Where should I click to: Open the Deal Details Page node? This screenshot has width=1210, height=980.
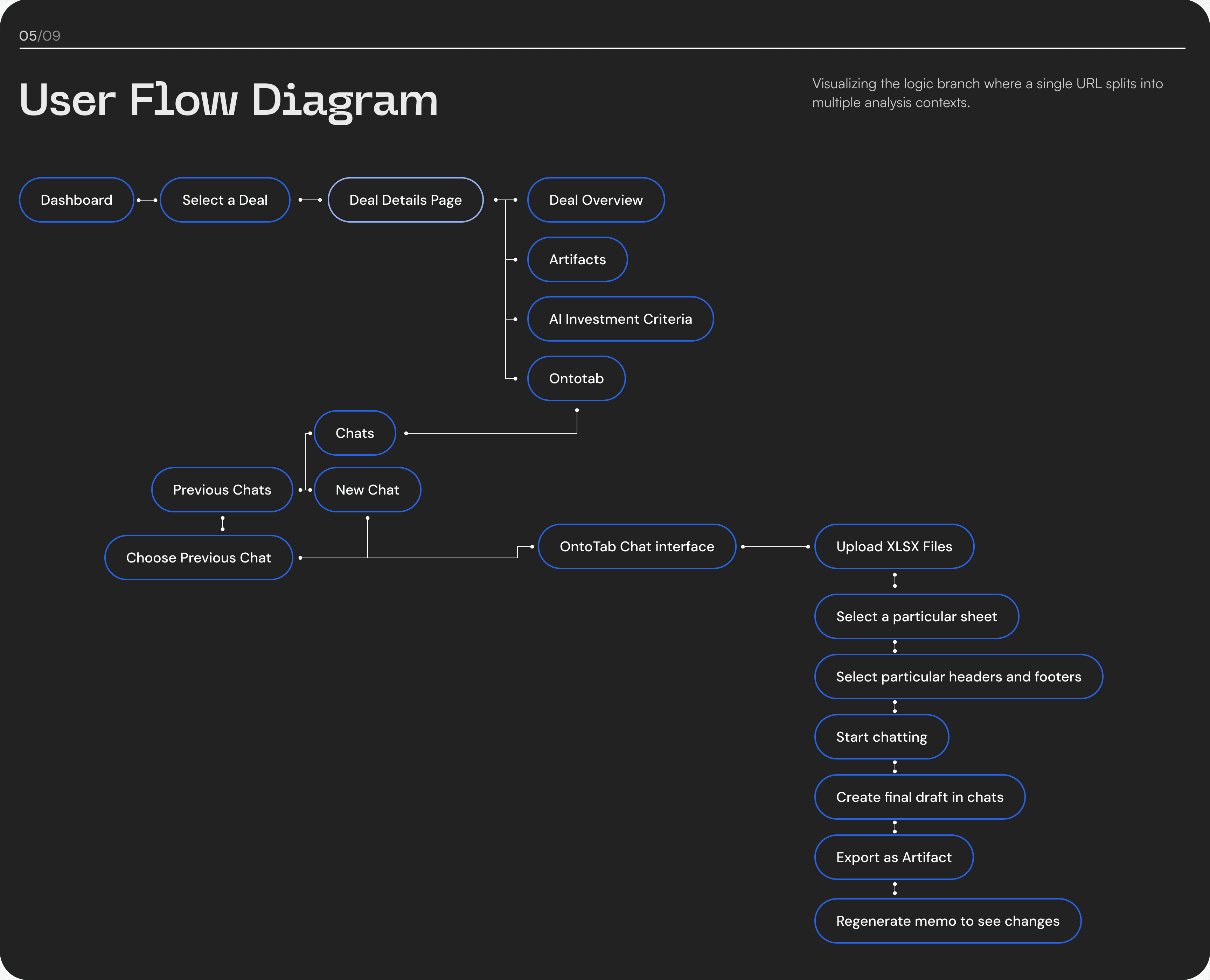[x=405, y=200]
